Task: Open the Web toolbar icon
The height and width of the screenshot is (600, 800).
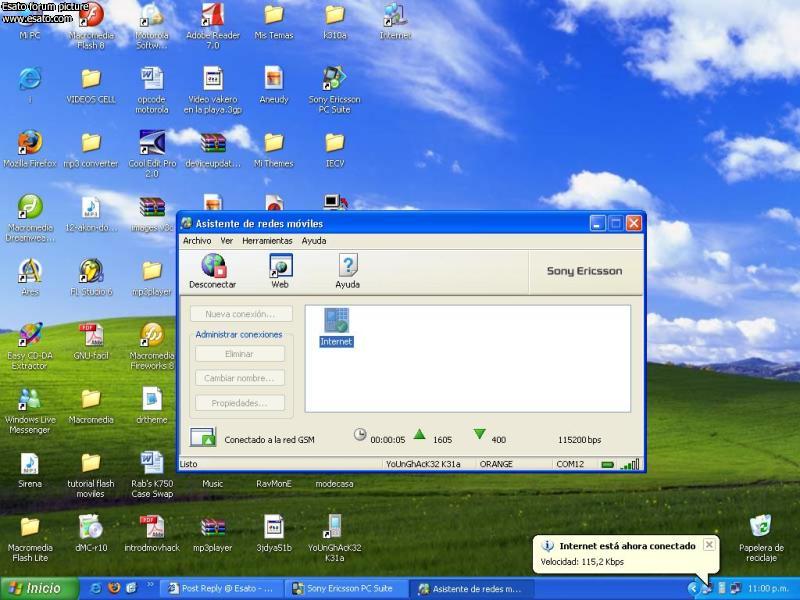Action: point(280,271)
